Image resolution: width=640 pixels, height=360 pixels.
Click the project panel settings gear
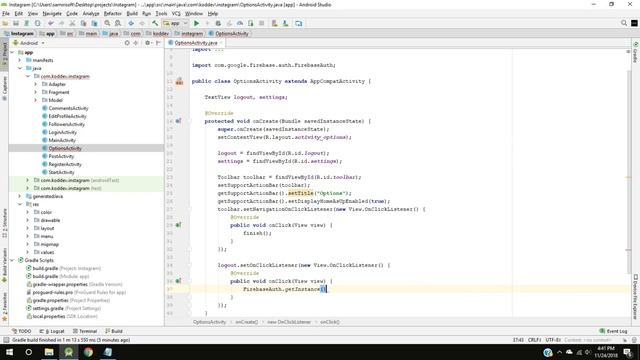[147, 43]
